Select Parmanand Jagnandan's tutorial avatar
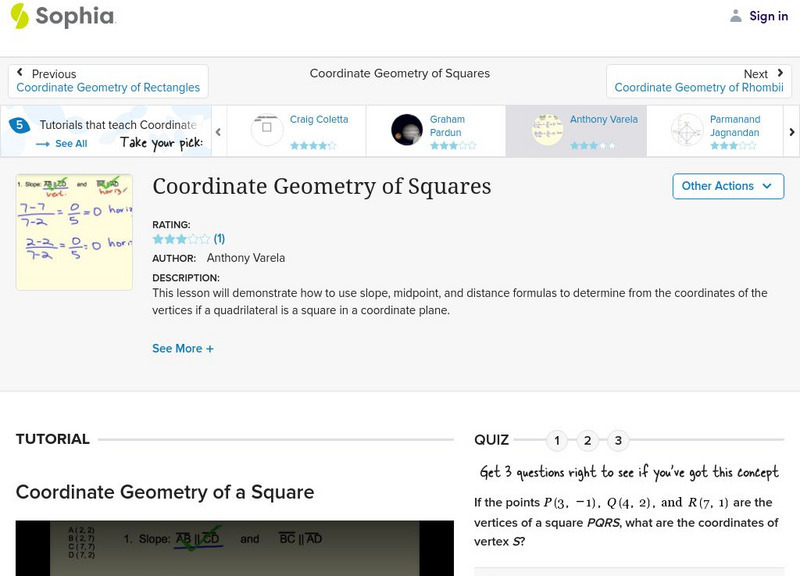 687,130
